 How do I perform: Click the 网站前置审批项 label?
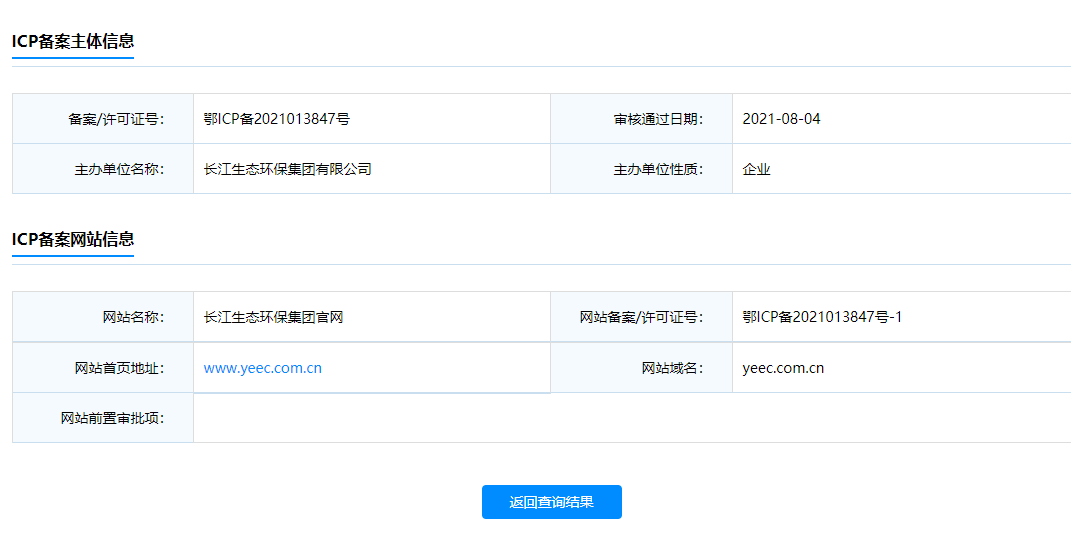[113, 418]
